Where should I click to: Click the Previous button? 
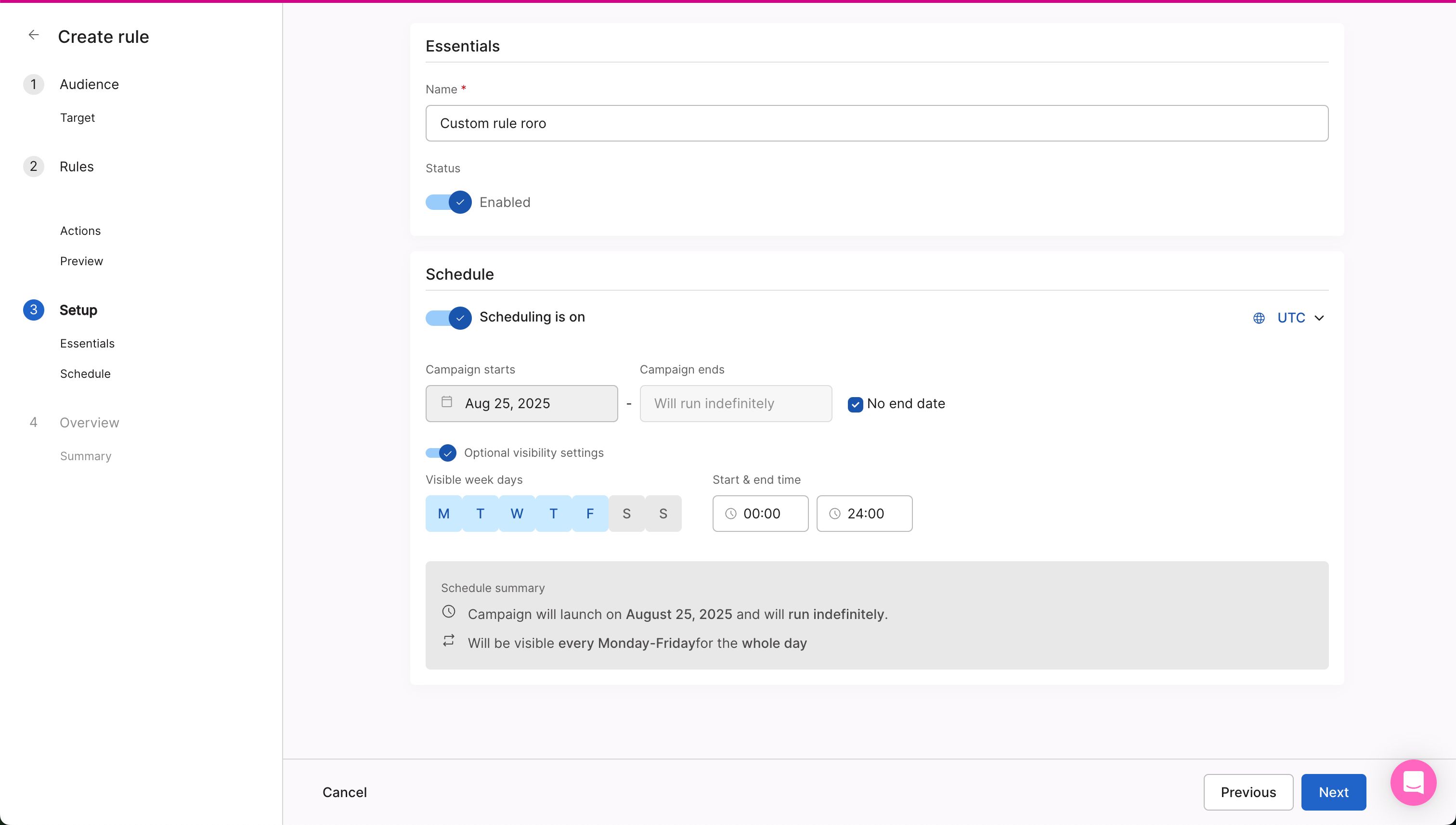(1248, 792)
